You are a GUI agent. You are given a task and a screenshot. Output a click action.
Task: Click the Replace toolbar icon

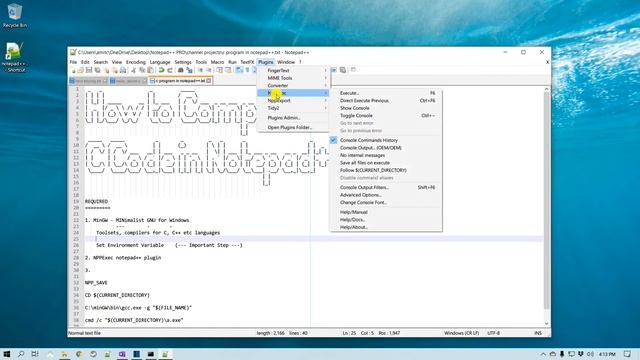tap(189, 70)
